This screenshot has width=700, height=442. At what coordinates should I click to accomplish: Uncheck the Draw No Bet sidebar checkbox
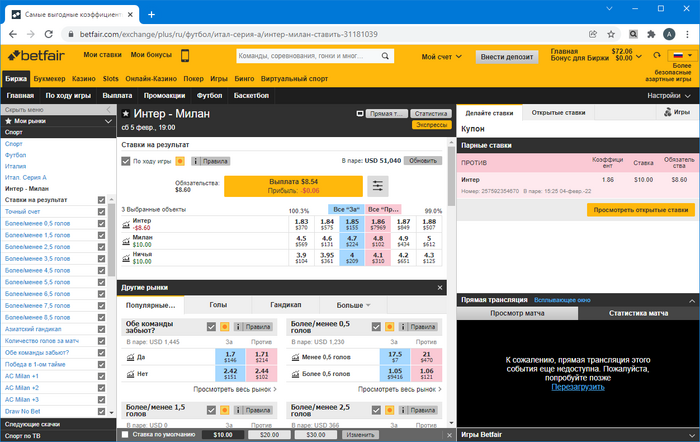[101, 411]
